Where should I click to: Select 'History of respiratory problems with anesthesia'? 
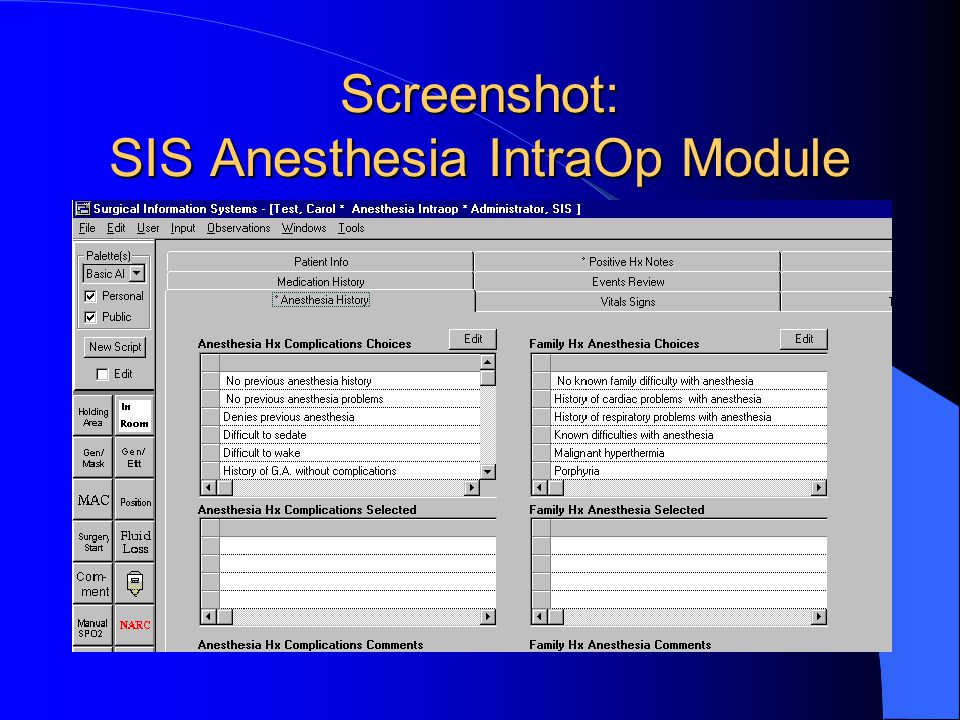coord(689,417)
